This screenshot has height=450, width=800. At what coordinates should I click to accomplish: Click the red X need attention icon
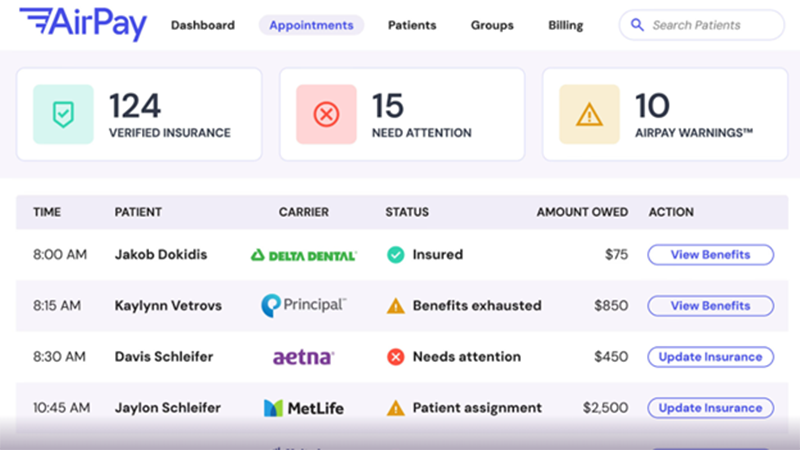pyautogui.click(x=326, y=115)
